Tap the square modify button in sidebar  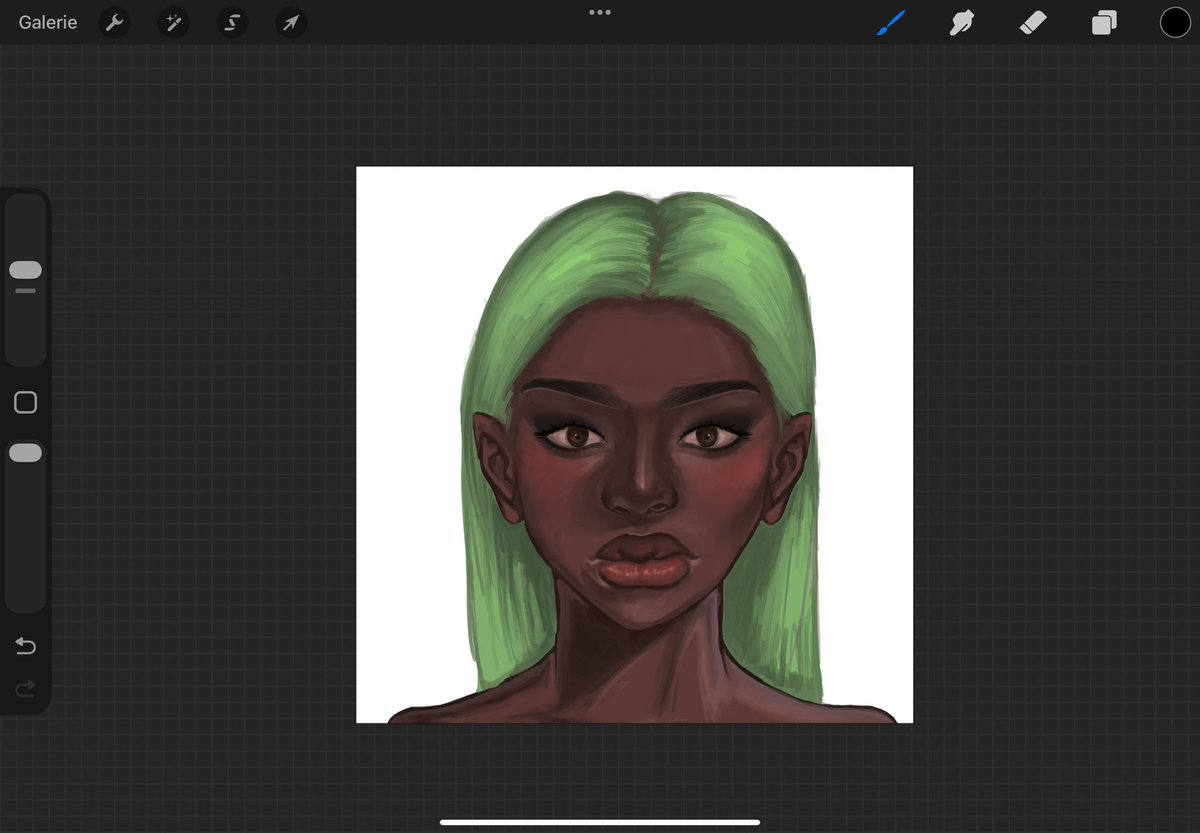pos(25,402)
